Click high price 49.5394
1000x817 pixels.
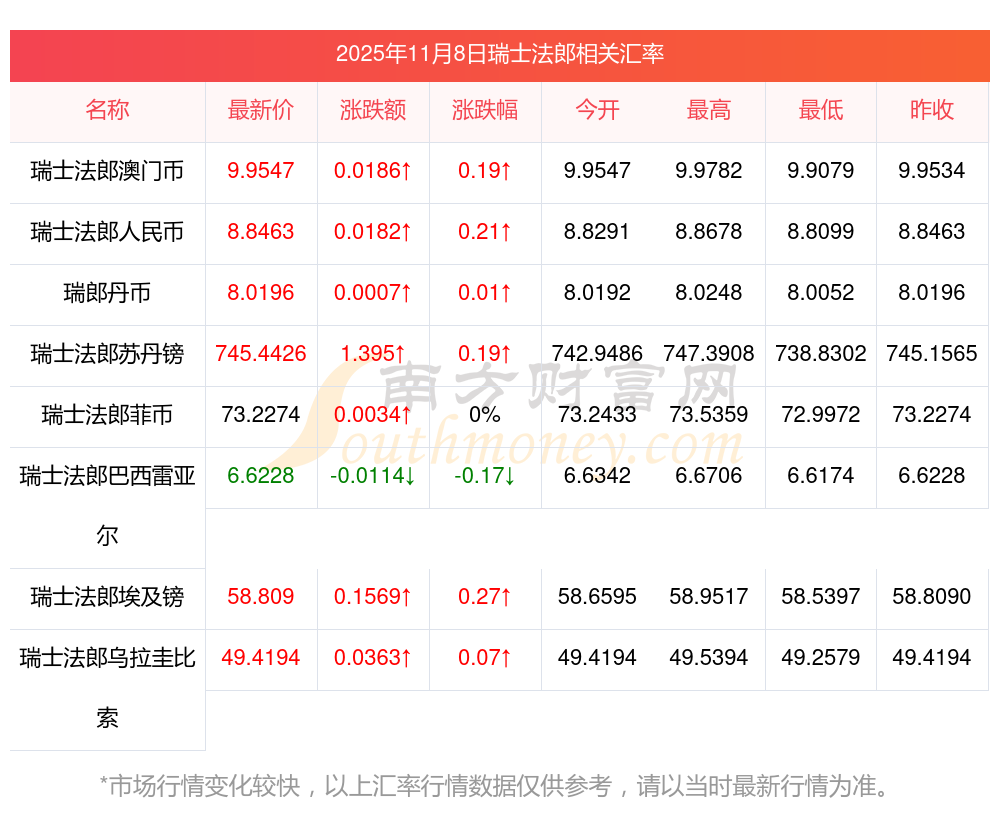[709, 658]
